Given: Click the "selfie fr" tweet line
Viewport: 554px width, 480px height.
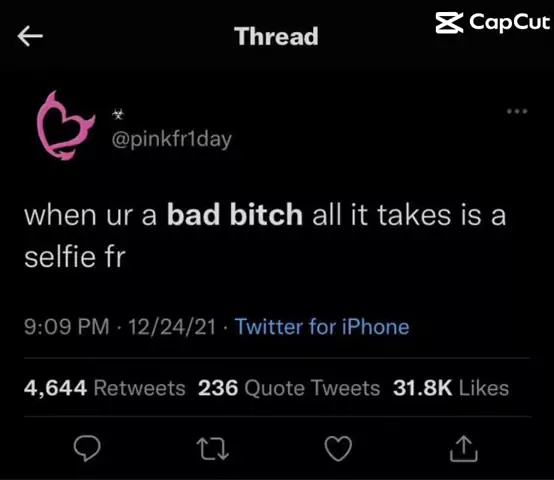Looking at the screenshot, I should [x=75, y=257].
